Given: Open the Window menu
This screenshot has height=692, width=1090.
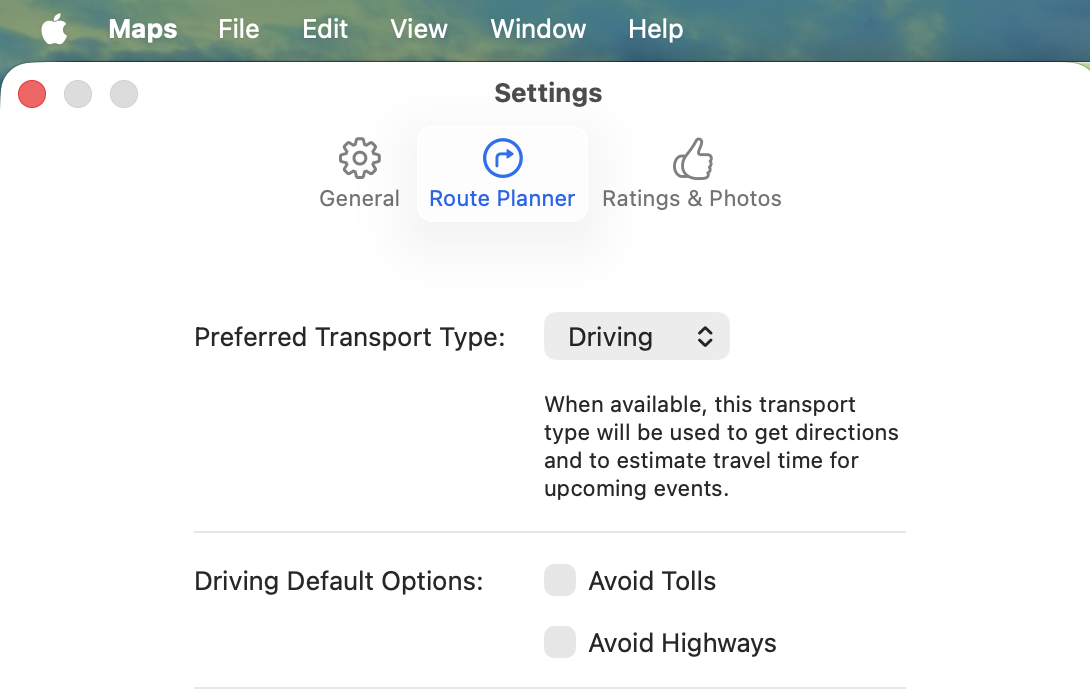Looking at the screenshot, I should click(538, 29).
